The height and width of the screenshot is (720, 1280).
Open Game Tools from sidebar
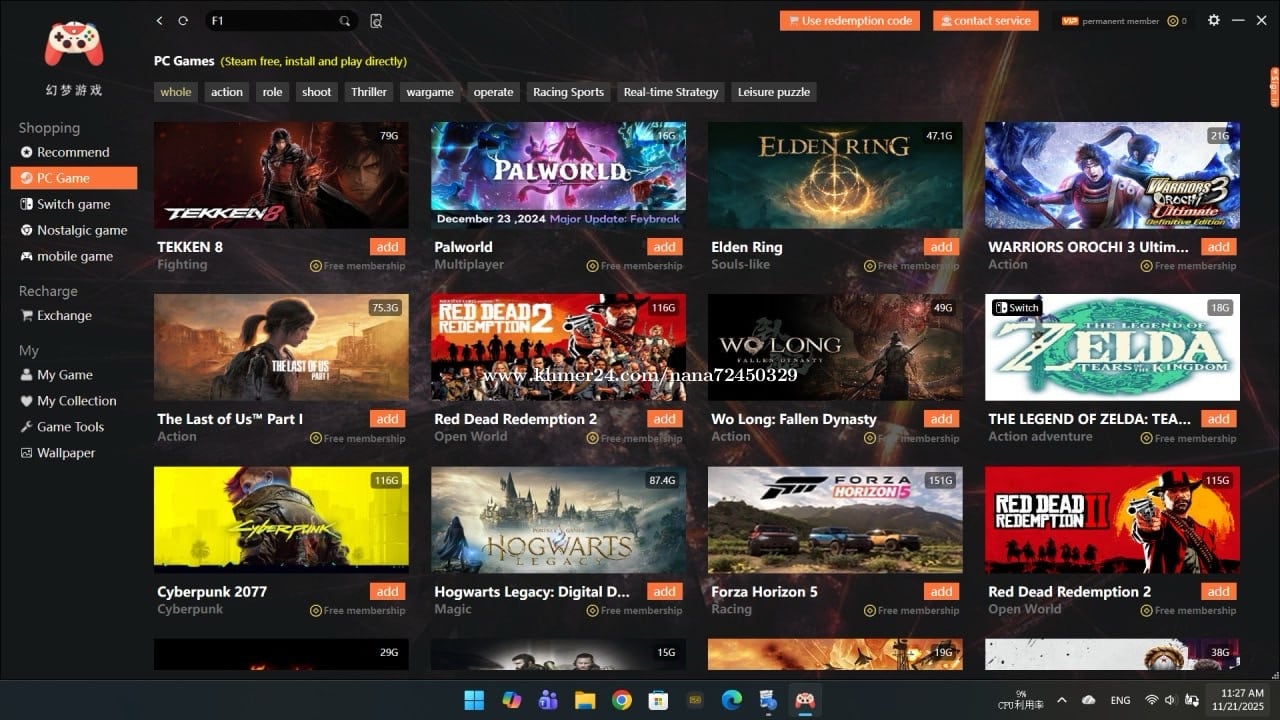click(x=70, y=427)
